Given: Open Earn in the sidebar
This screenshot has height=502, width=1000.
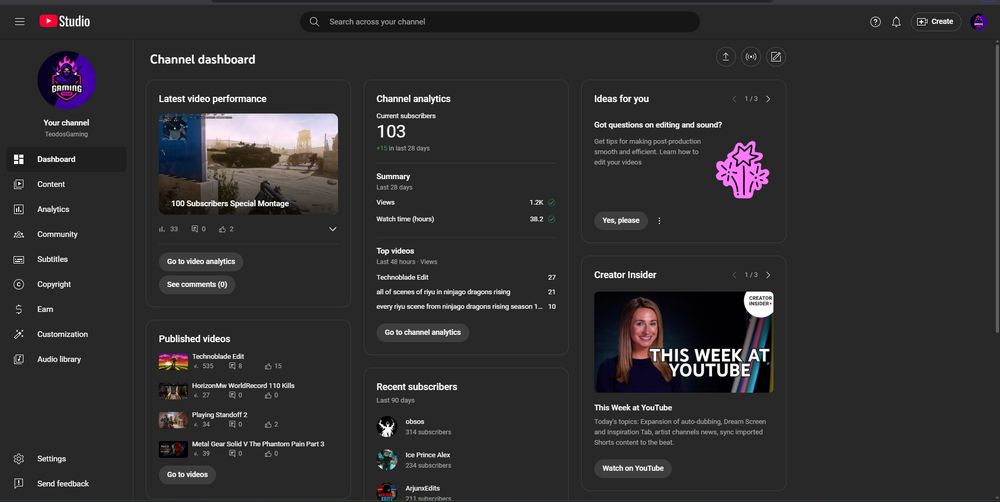Looking at the screenshot, I should tap(66, 309).
